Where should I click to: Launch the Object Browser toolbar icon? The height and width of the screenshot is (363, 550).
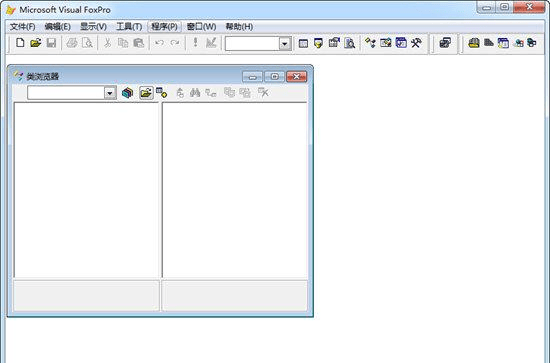coord(385,43)
